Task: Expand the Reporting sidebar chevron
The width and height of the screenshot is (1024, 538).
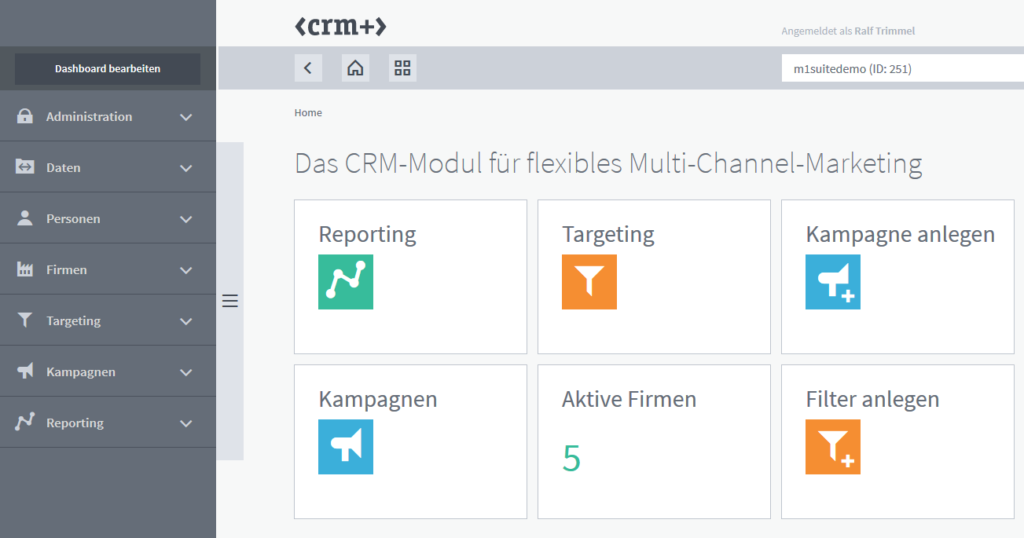Action: point(186,423)
